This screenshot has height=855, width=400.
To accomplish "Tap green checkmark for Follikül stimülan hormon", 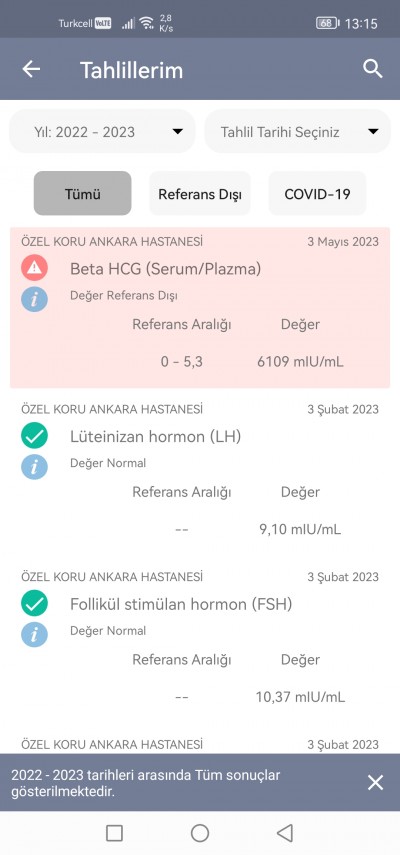I will tap(34, 603).
